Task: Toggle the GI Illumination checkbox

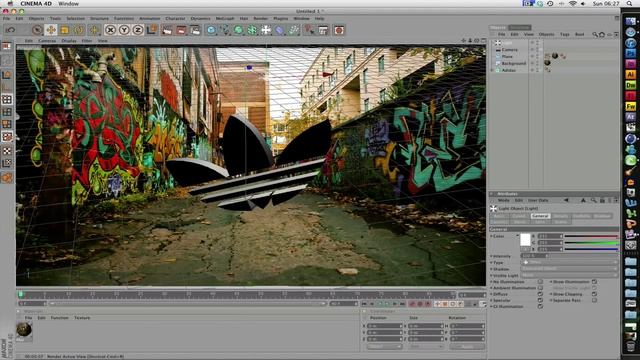Action: 540,306
